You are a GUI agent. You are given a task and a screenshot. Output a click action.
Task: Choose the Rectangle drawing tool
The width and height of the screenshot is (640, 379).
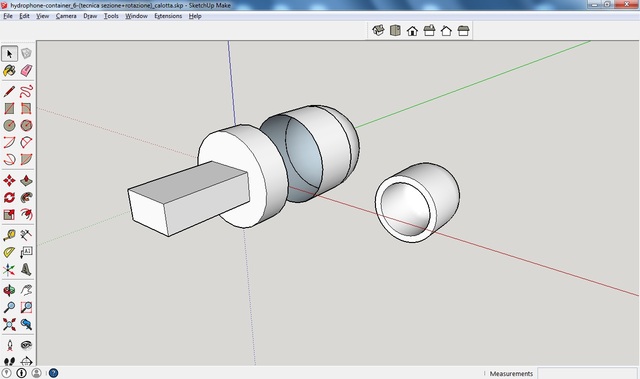(9, 109)
